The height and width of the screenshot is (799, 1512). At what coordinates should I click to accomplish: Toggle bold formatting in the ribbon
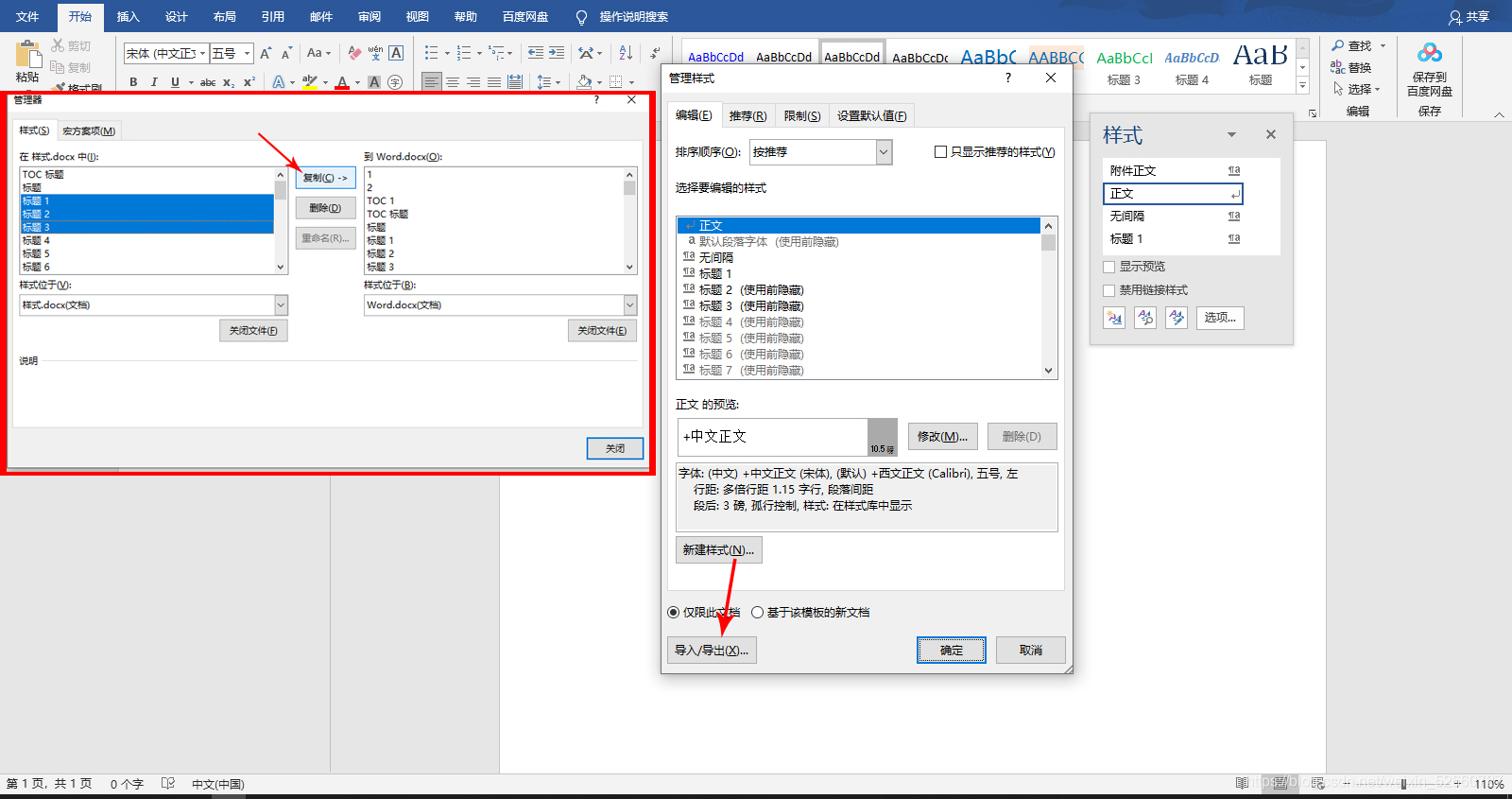pyautogui.click(x=133, y=82)
